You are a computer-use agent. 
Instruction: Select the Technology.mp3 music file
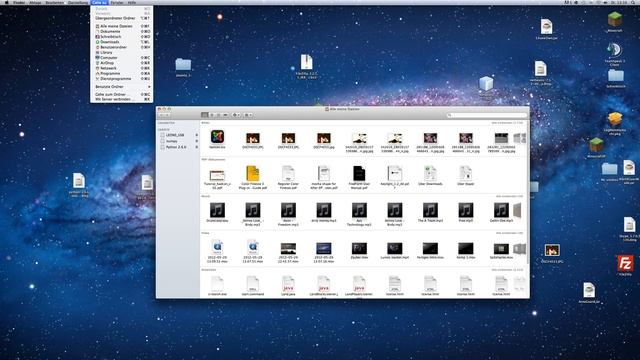[x=359, y=211]
